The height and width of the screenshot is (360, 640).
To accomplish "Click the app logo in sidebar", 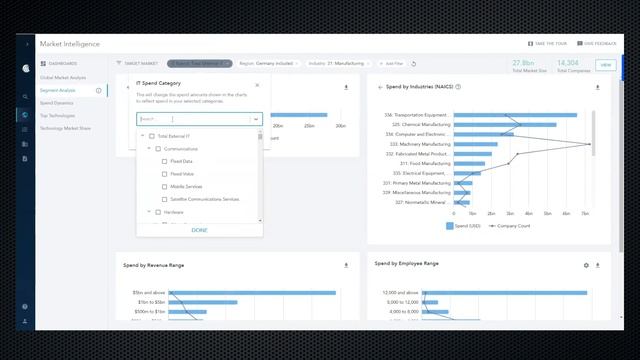I will click(x=26, y=68).
